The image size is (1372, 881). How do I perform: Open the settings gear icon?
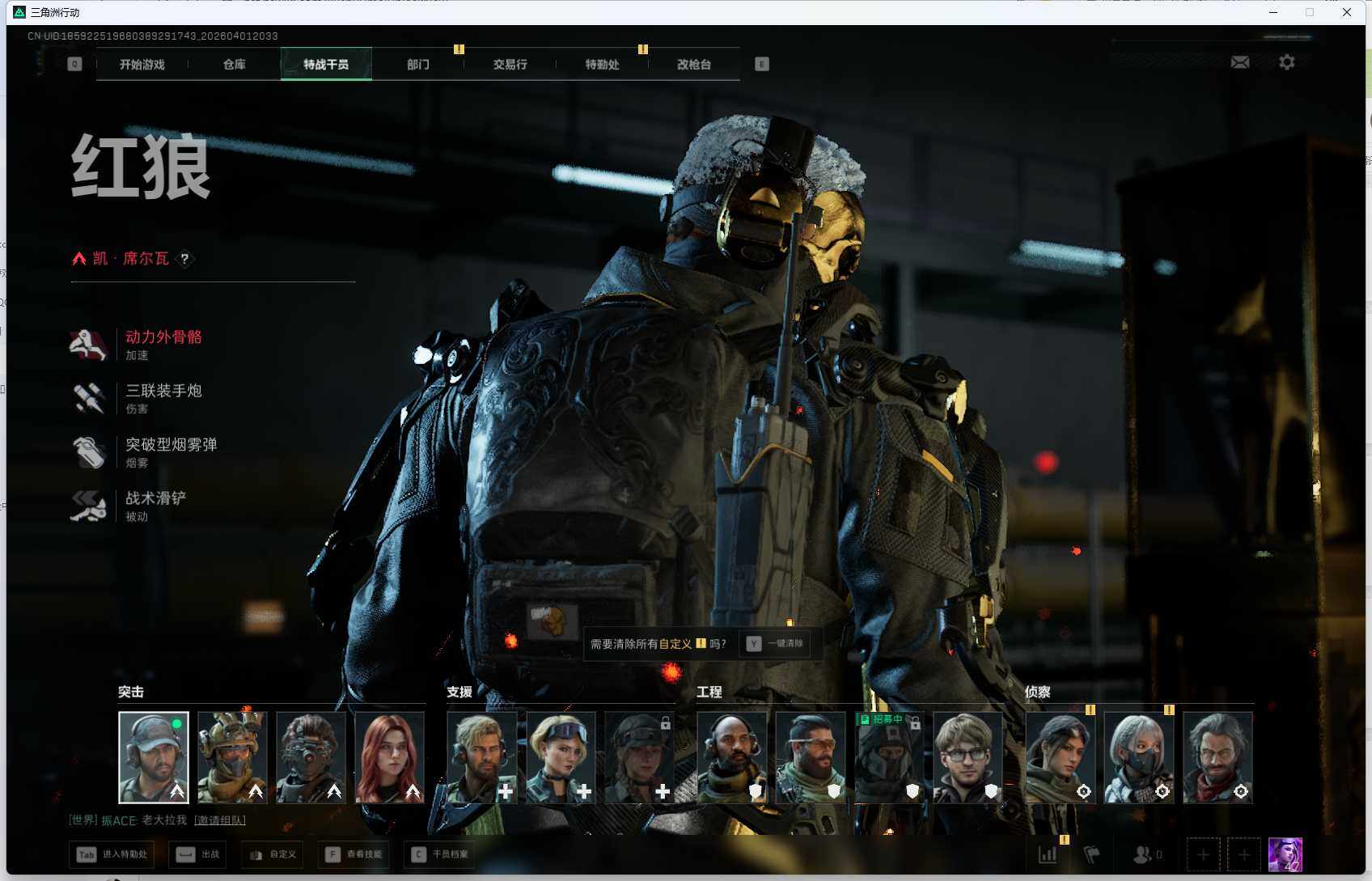click(1286, 62)
